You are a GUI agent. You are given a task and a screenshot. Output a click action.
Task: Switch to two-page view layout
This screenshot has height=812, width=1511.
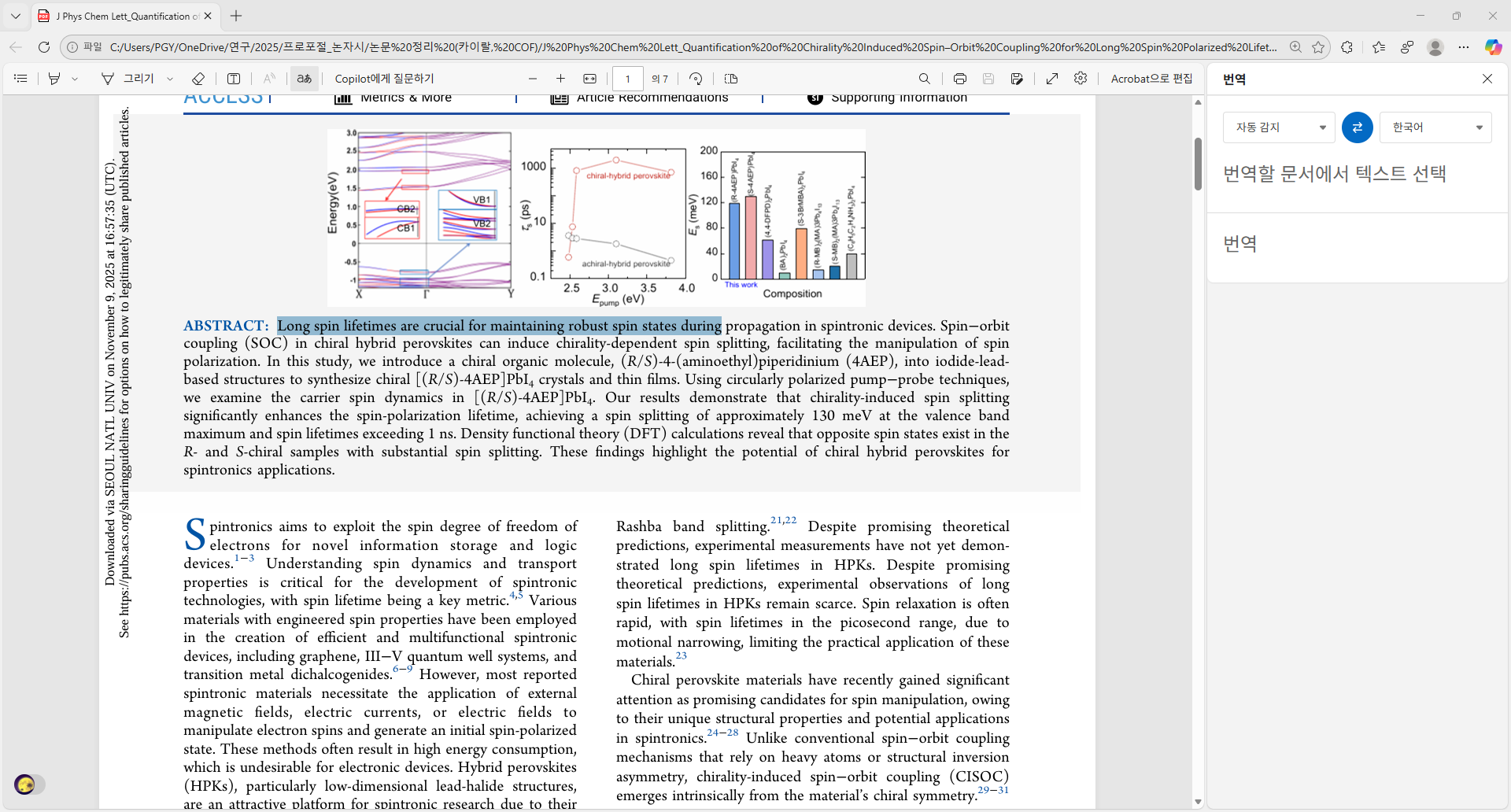pos(731,78)
